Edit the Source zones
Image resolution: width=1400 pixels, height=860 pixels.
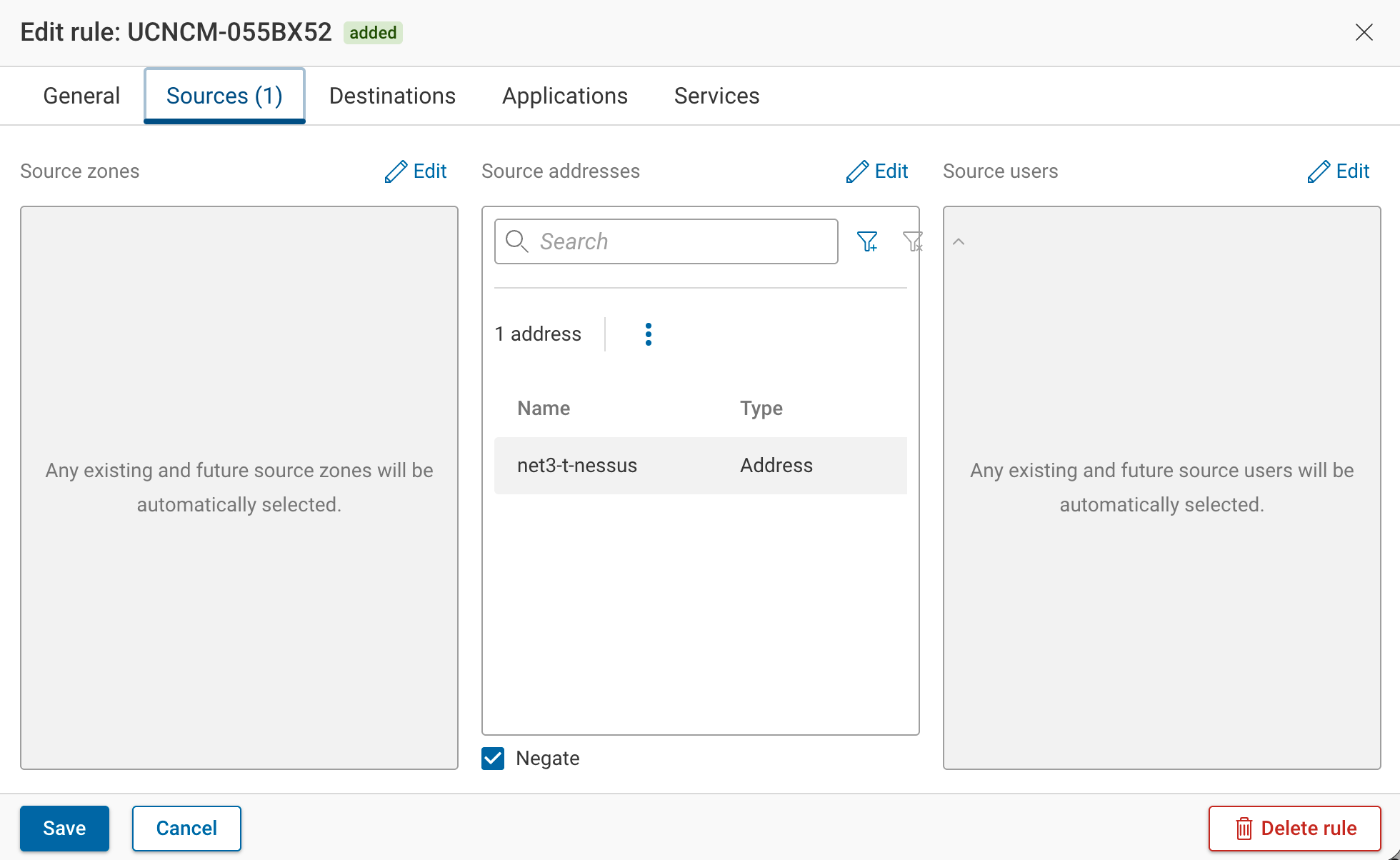[416, 171]
